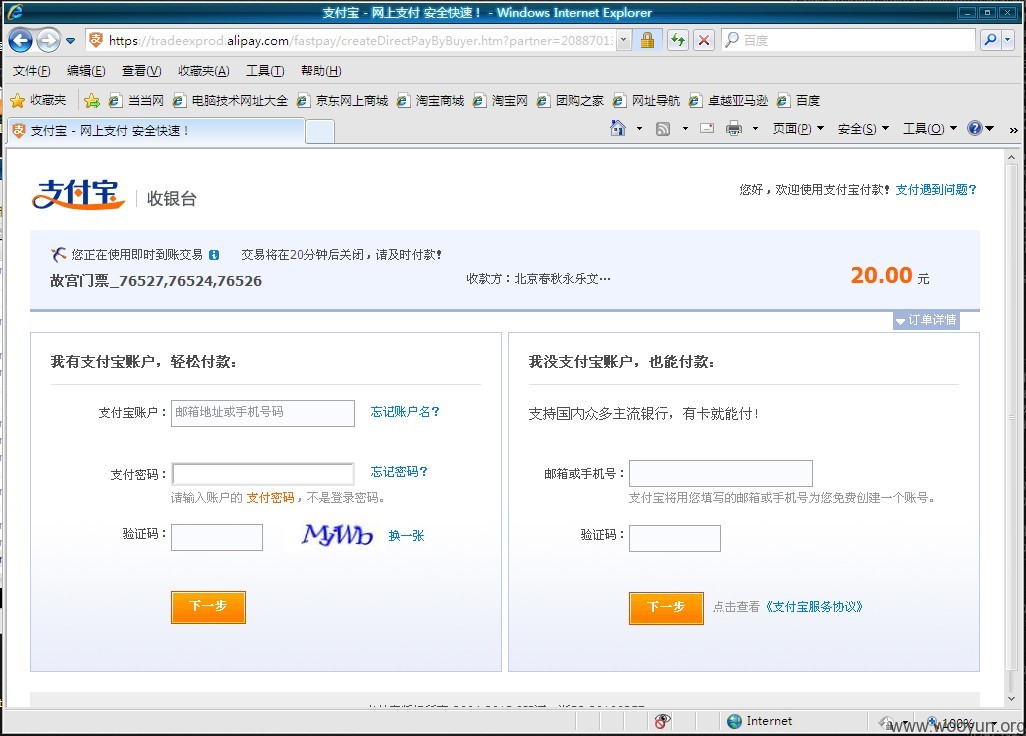Viewport: 1026px width, 736px height.
Task: Open the 工具(O) command bar dropdown
Action: pos(930,128)
